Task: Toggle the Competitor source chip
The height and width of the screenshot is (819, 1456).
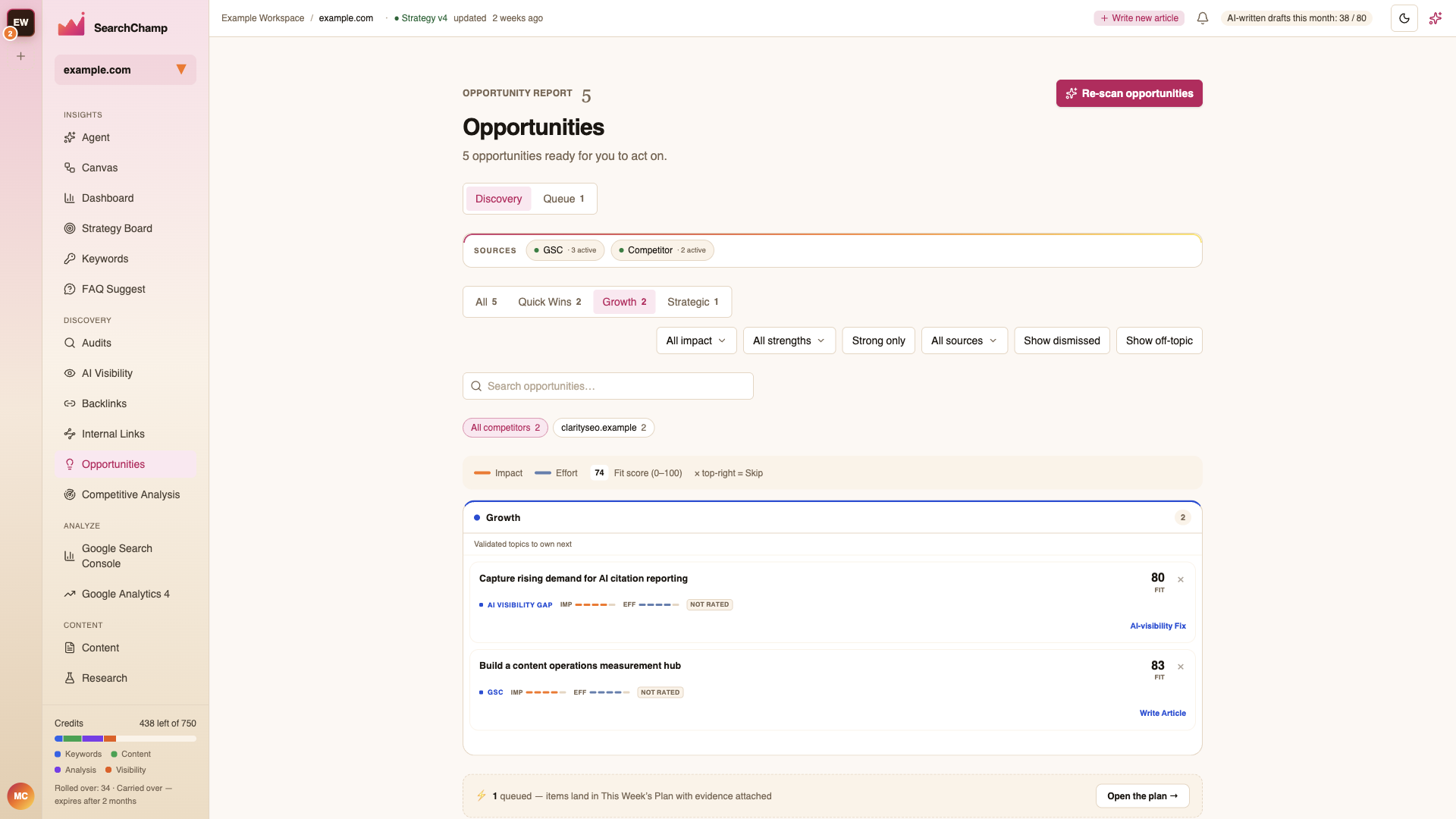Action: pyautogui.click(x=662, y=250)
